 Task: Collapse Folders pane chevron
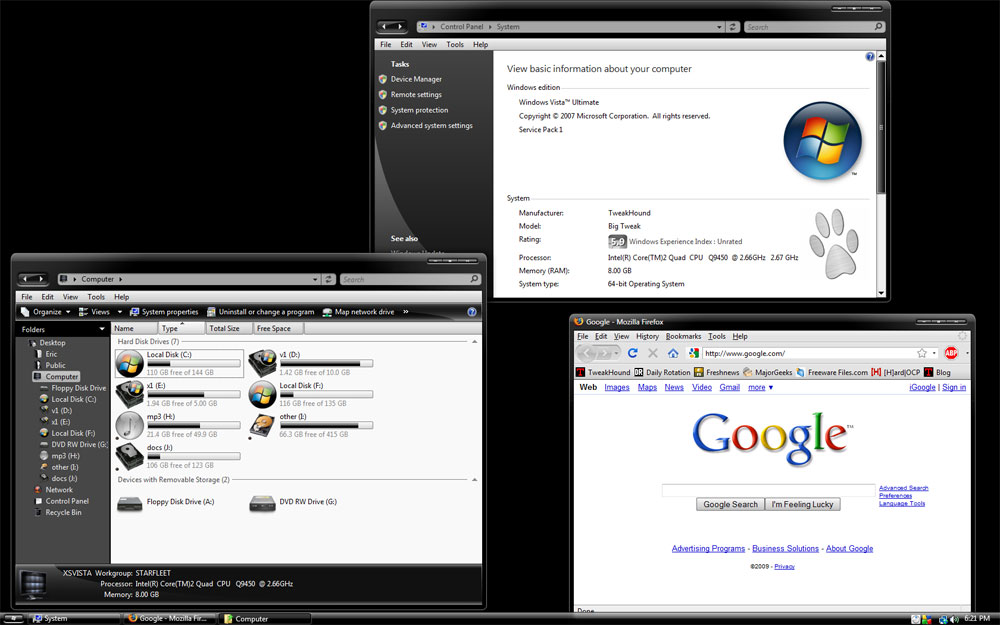[102, 329]
